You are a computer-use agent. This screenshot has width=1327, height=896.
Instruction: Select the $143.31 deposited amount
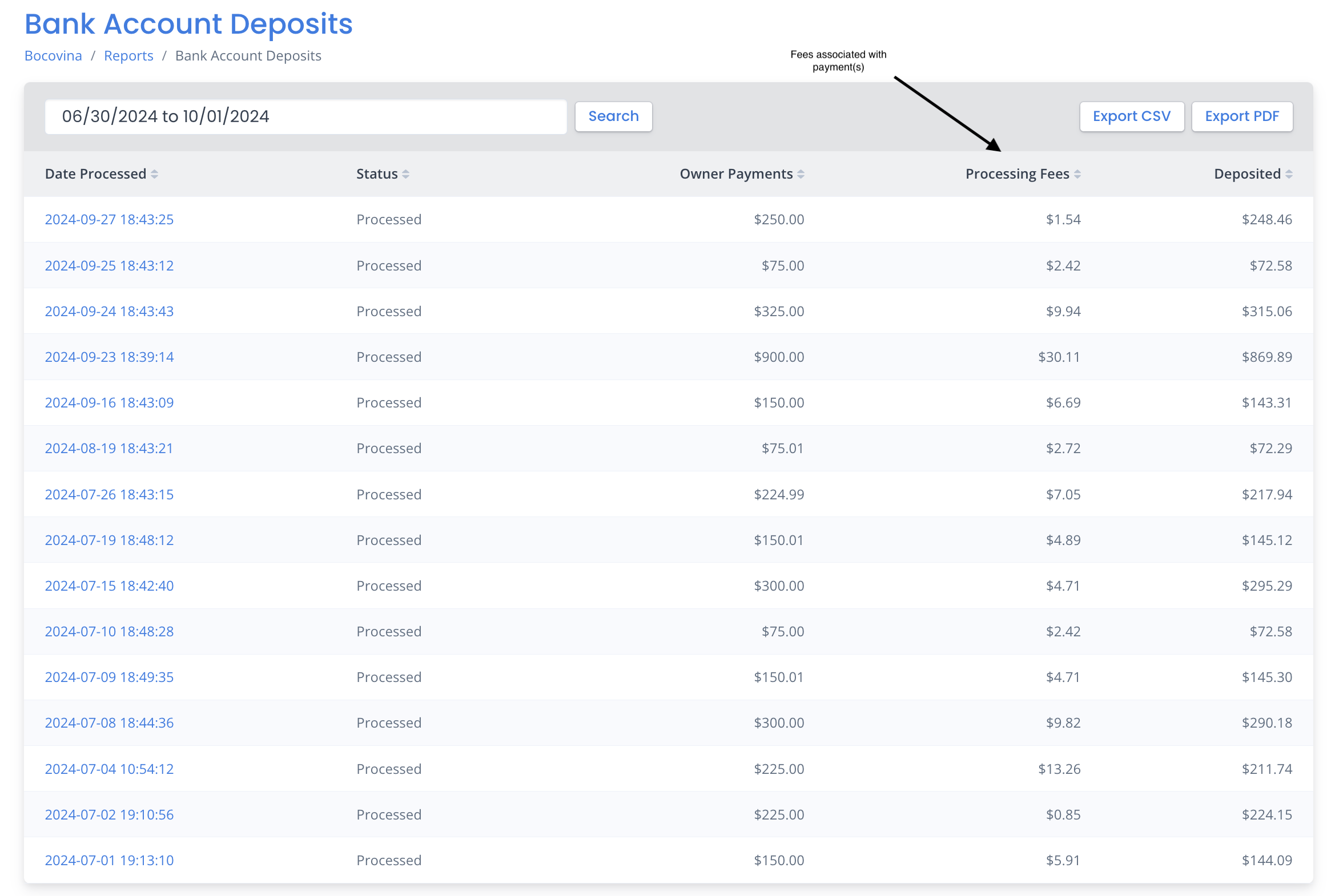tap(1266, 402)
